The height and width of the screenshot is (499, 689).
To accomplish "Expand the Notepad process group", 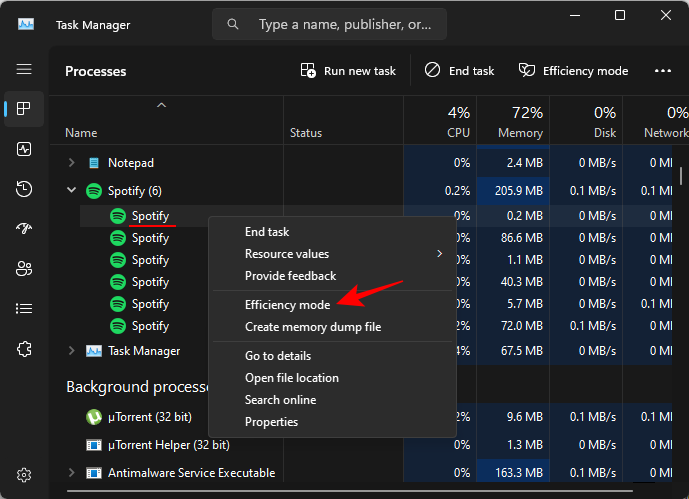I will pos(72,163).
